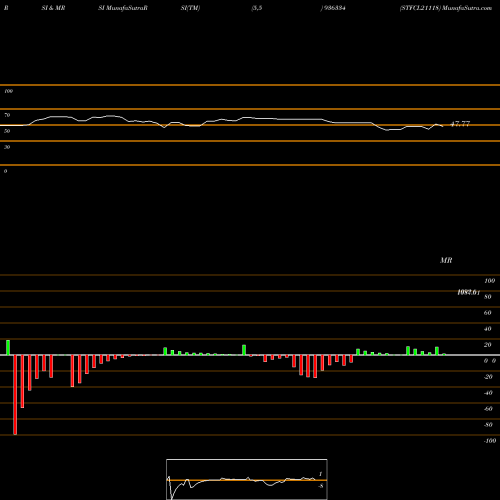Click the tallest red bar reaching -100

(15, 395)
